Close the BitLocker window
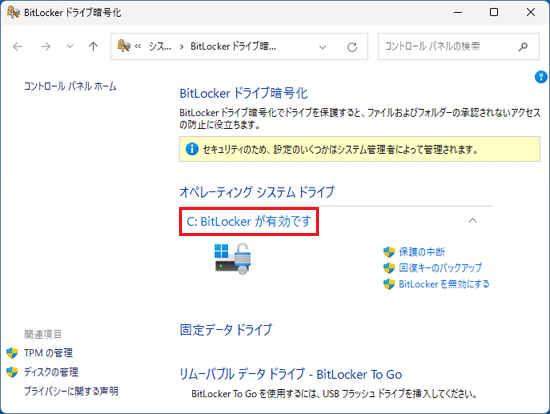Screen dimensions: 550x414 pyautogui.click(x=530, y=12)
